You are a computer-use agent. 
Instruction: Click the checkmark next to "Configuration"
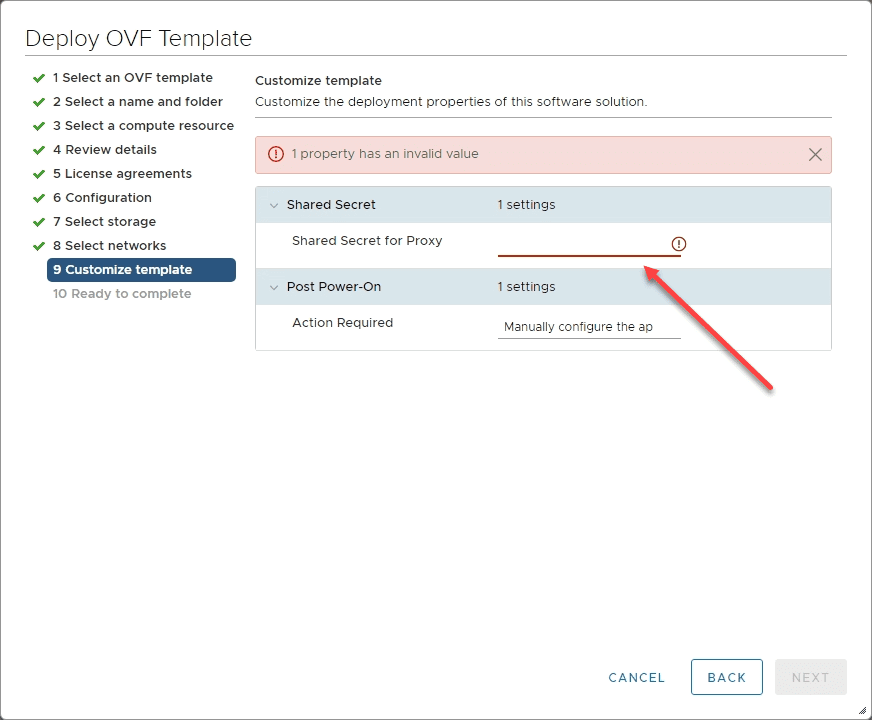pos(38,197)
